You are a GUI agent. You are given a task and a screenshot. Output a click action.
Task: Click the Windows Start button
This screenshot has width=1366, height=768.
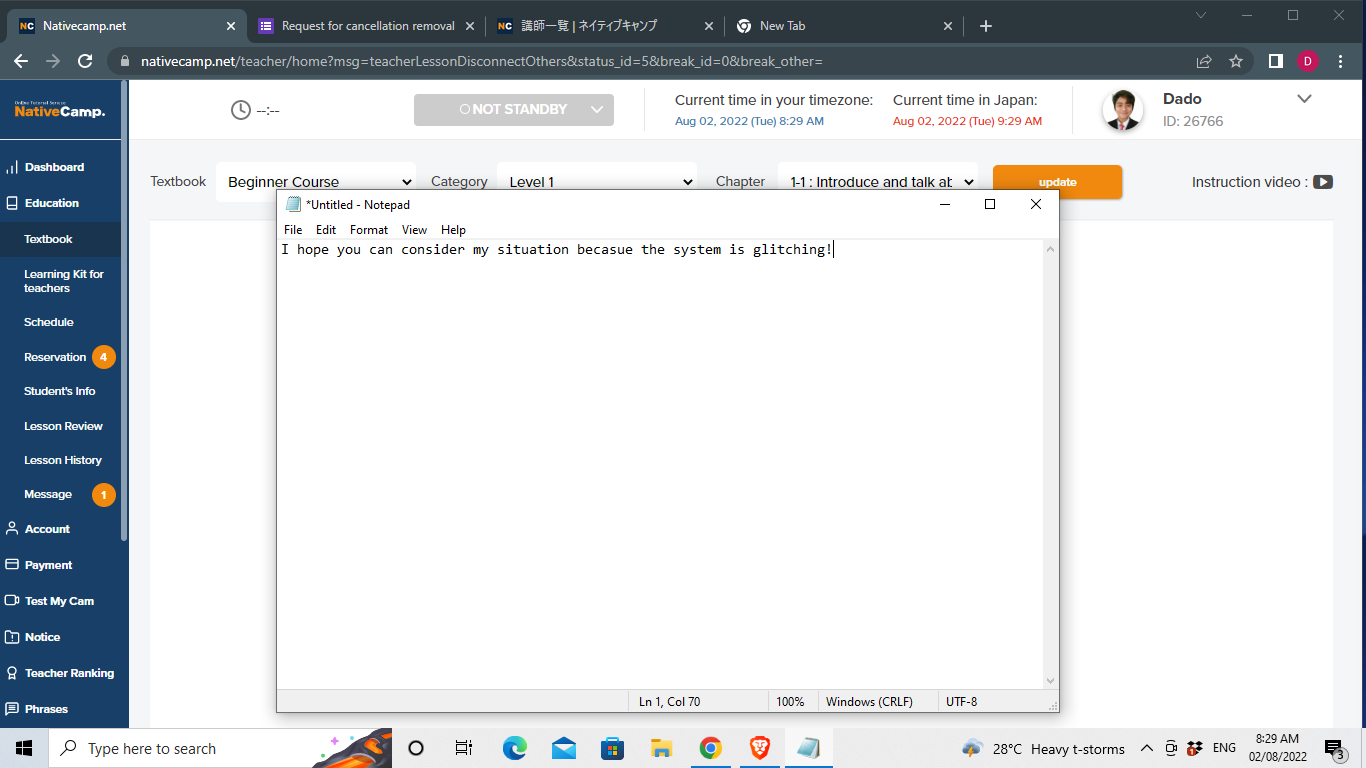click(24, 748)
